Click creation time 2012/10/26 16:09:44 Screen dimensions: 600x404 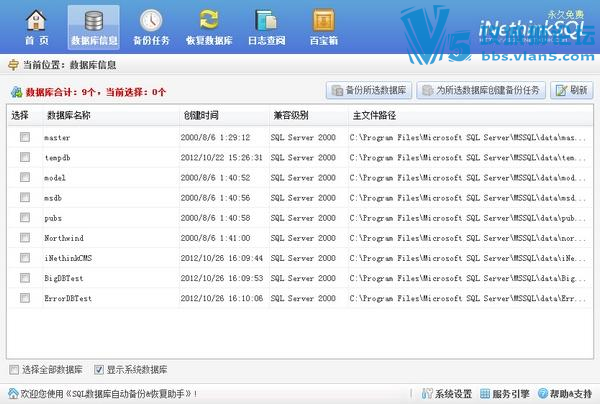pos(222,258)
